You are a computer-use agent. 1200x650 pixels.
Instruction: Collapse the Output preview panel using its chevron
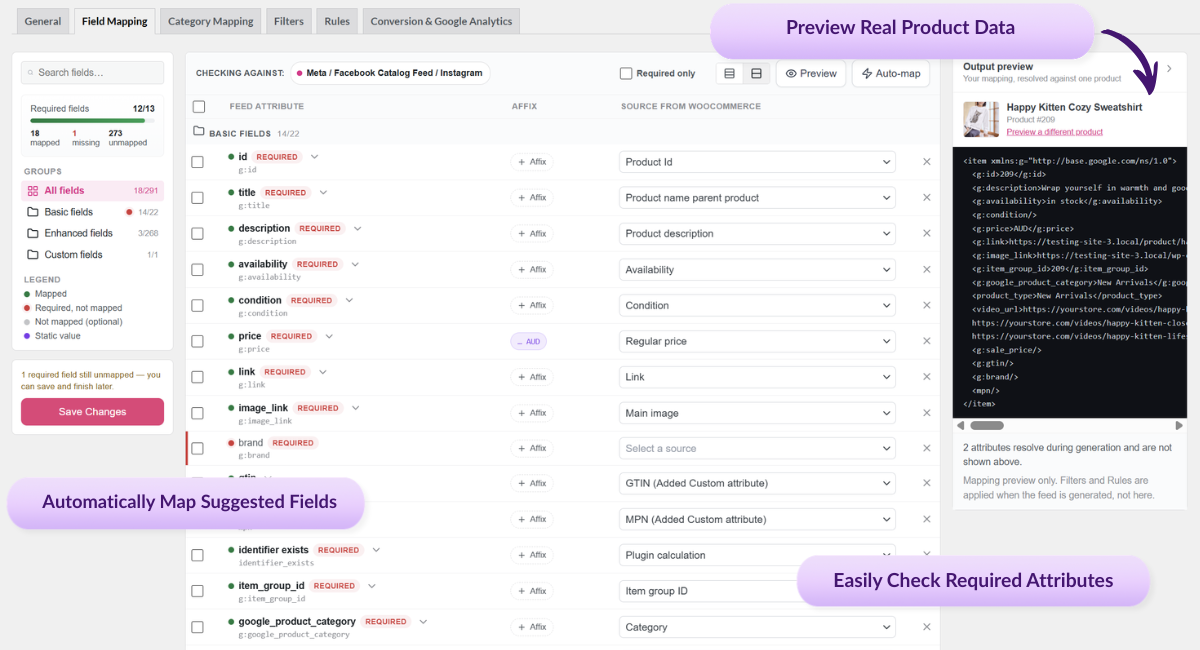tap(1170, 69)
